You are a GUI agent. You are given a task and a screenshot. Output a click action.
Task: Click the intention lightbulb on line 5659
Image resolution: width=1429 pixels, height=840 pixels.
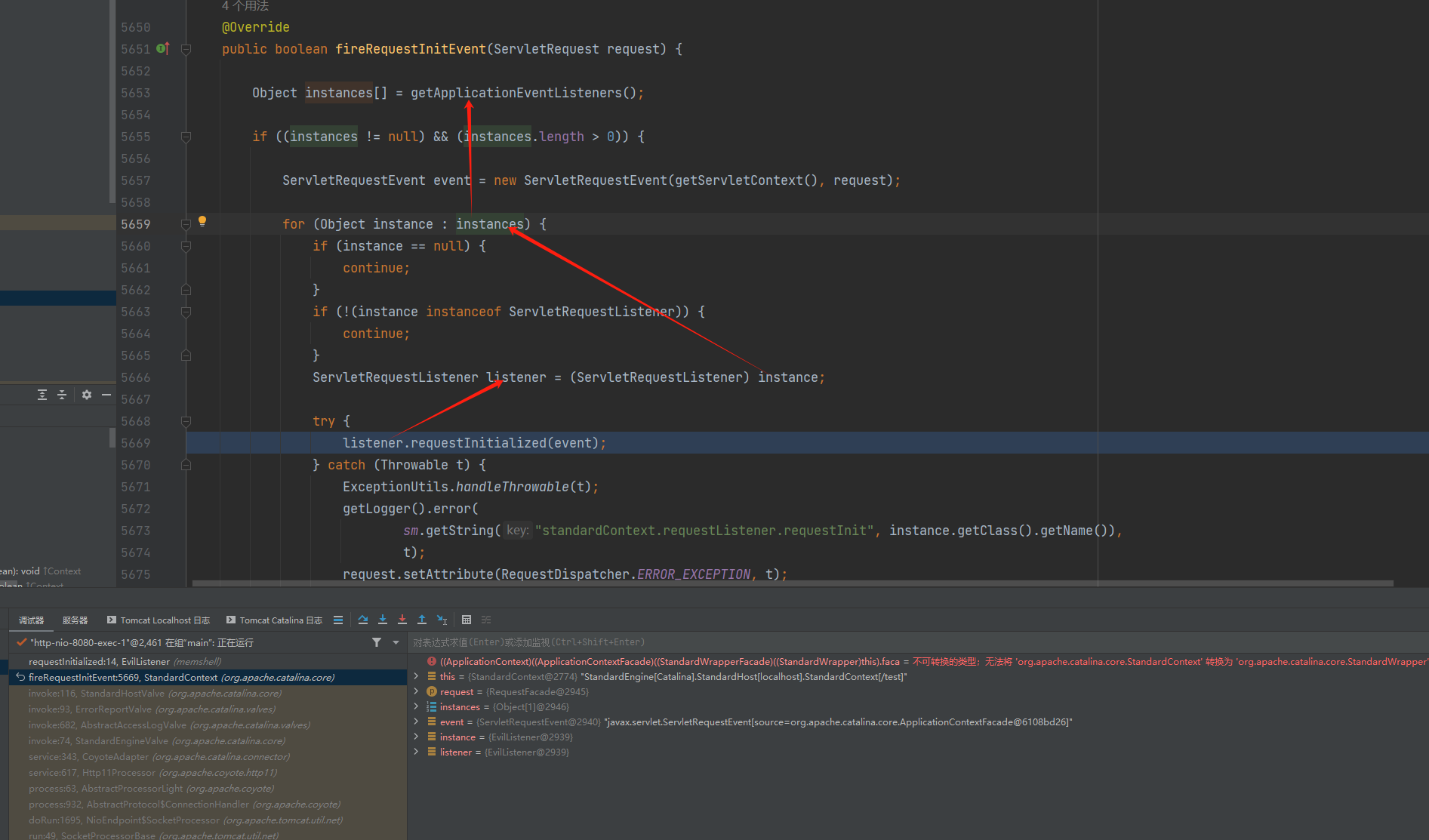coord(202,222)
